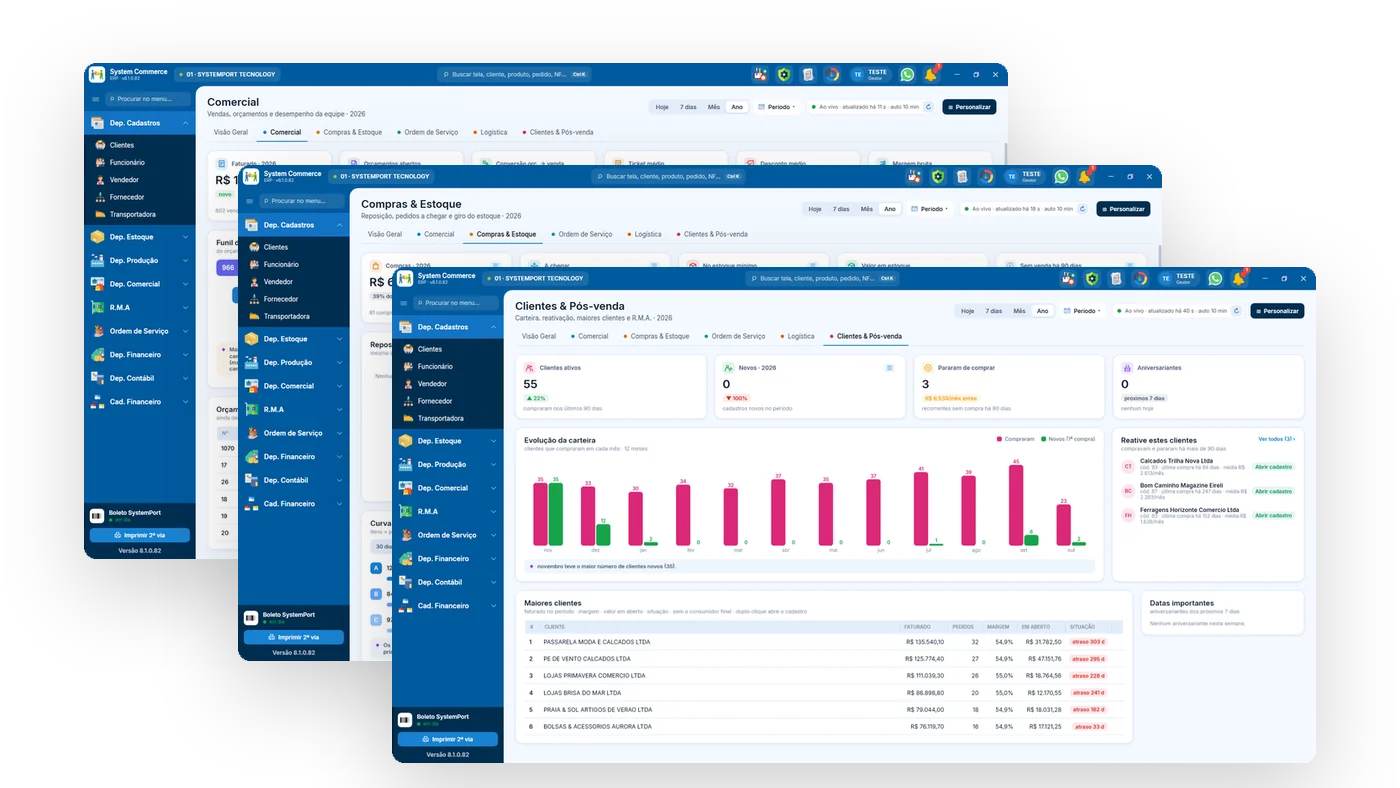
Task: Select '7 dias' period in Clientes & Pós-venda window
Action: [994, 311]
